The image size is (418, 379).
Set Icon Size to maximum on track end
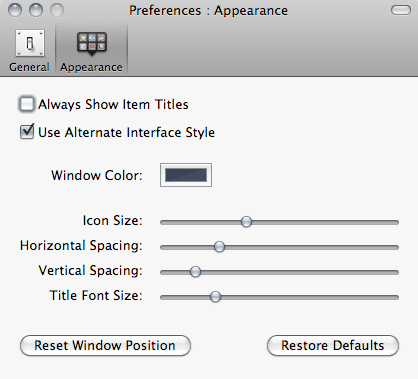tap(397, 222)
